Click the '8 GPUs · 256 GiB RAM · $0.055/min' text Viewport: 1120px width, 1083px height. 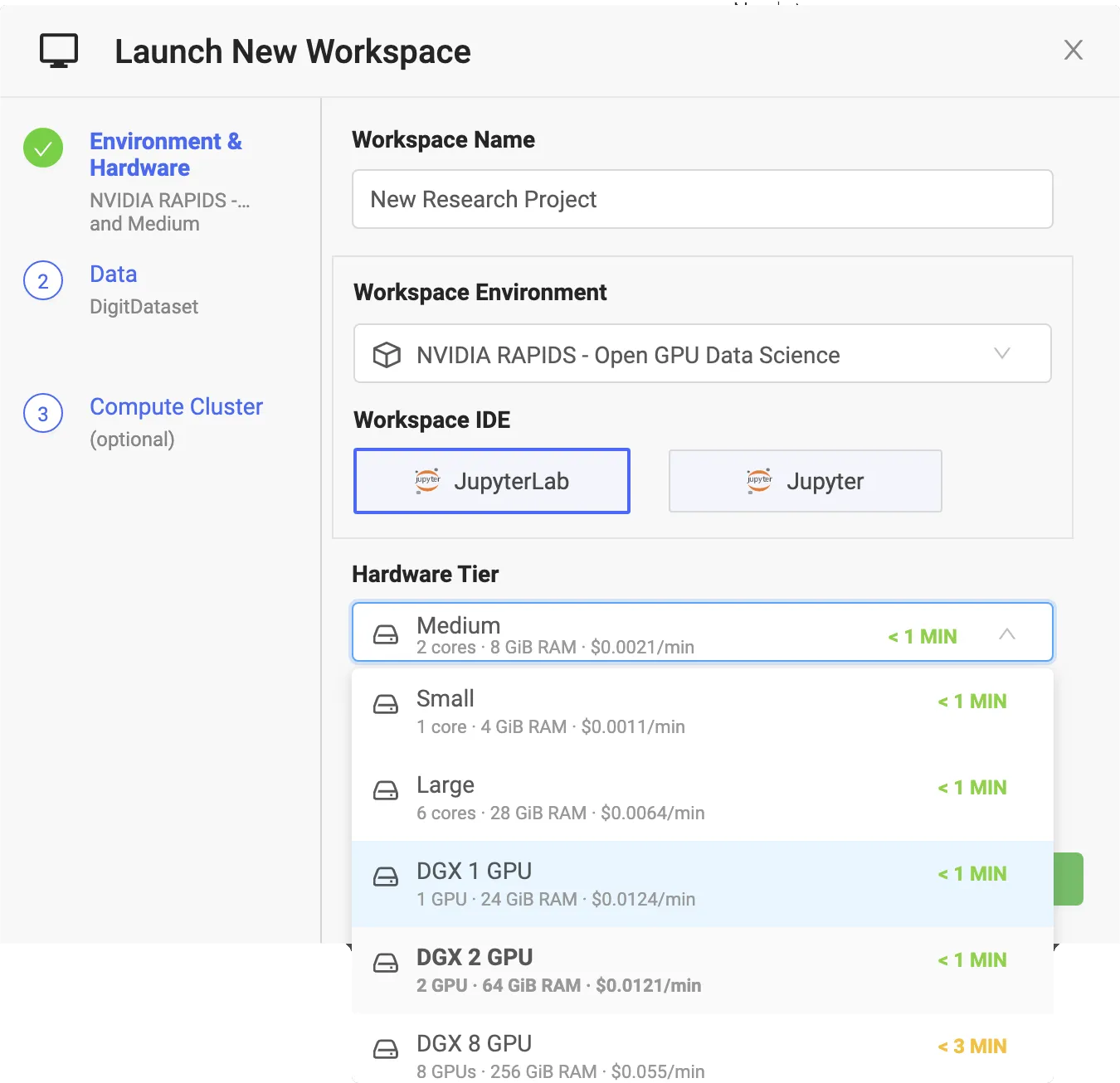(561, 1071)
